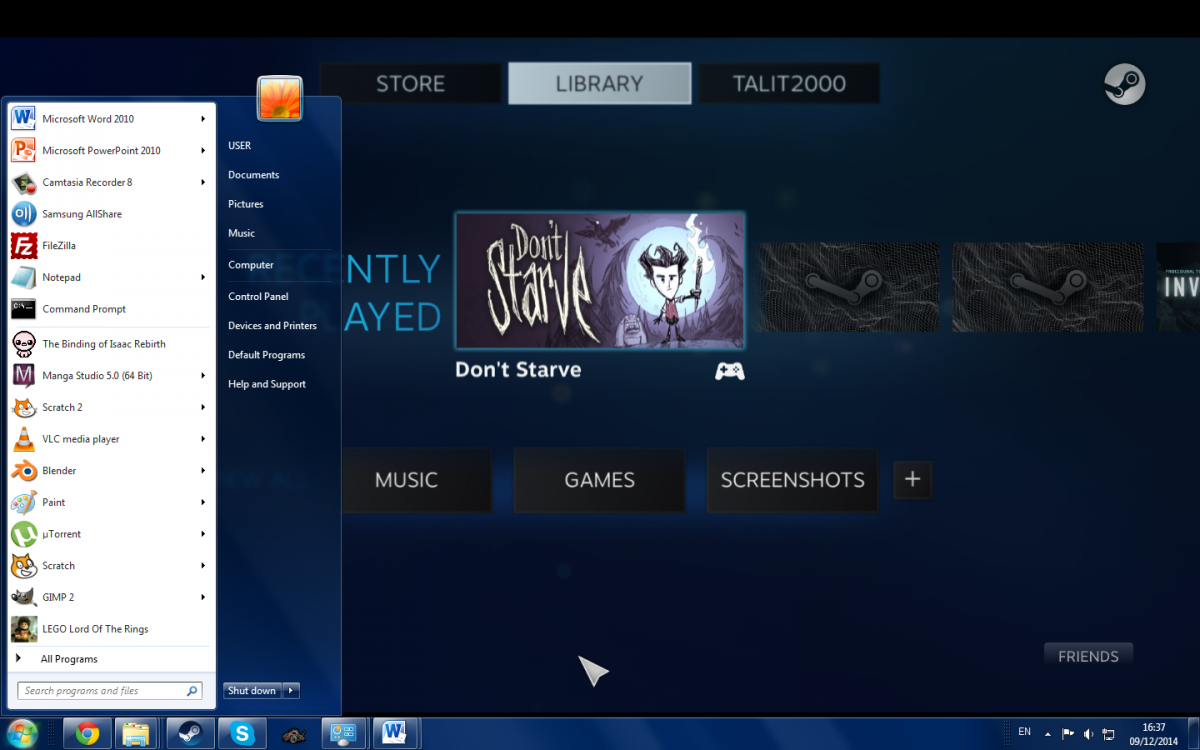The height and width of the screenshot is (750, 1200).
Task: Expand PowerPoint 2010 recent items arrow
Action: point(203,151)
